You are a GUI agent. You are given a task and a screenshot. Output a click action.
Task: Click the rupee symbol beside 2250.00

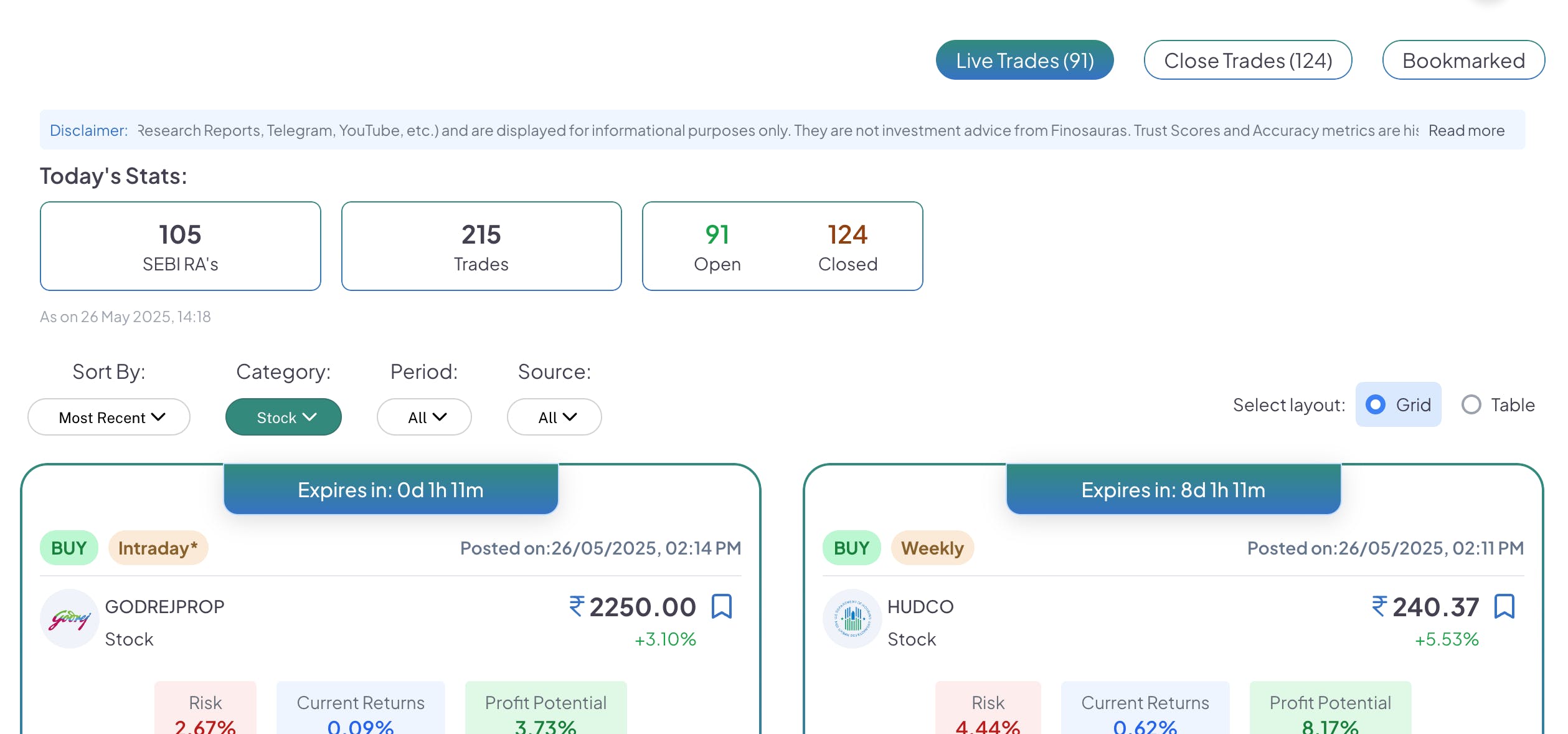pos(577,606)
